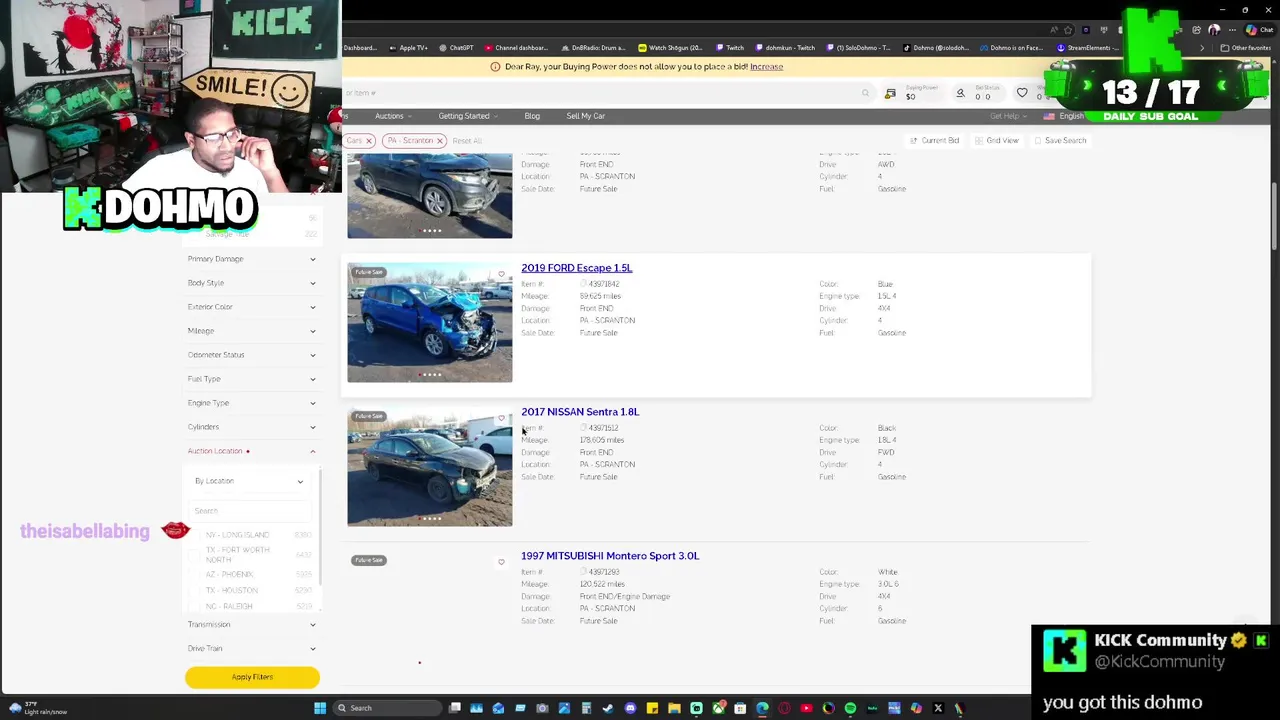The image size is (1280, 720).
Task: Click blue Ford Escape photo thumbnail
Action: pos(430,322)
